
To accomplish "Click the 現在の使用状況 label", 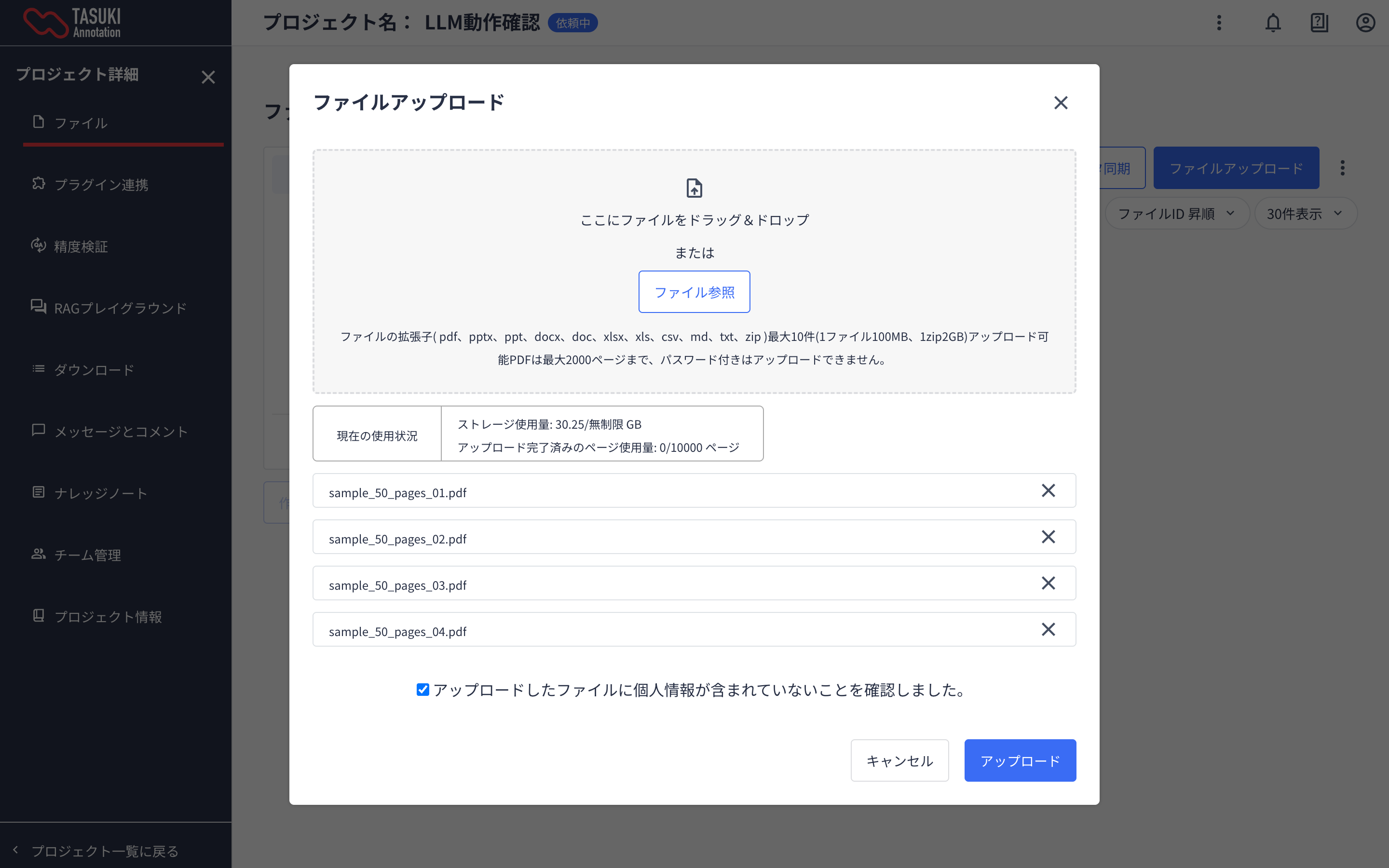I will pyautogui.click(x=377, y=436).
